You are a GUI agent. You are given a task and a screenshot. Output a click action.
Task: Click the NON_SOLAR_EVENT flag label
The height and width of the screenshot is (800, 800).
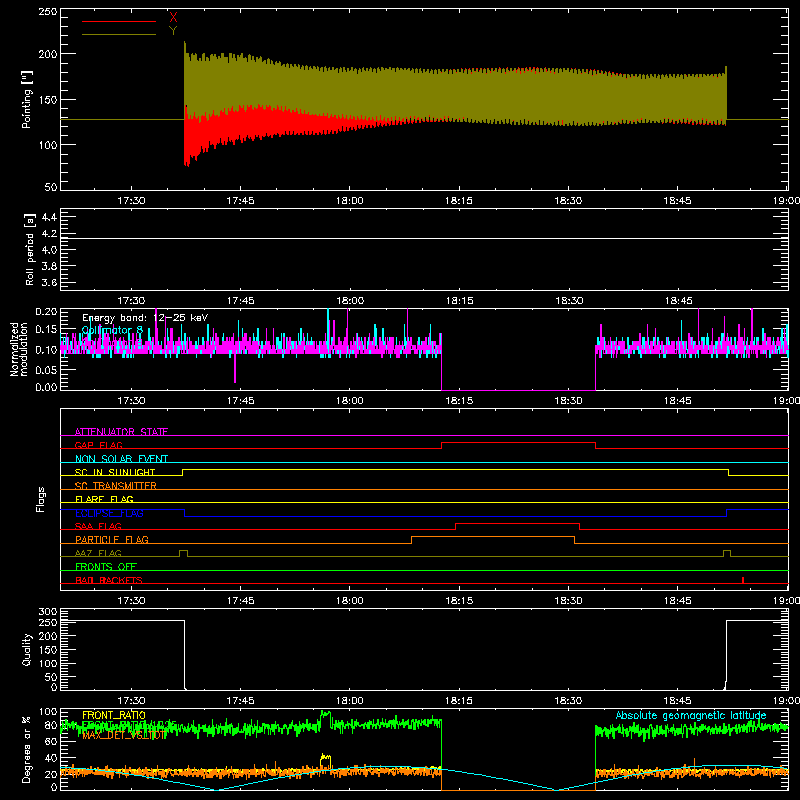coord(121,459)
